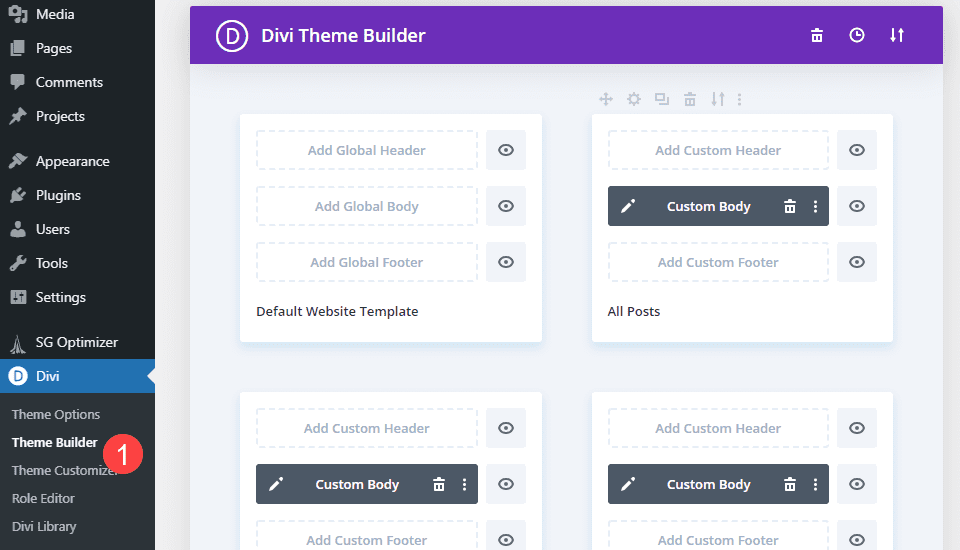Open more options dots above All Posts template

point(740,99)
